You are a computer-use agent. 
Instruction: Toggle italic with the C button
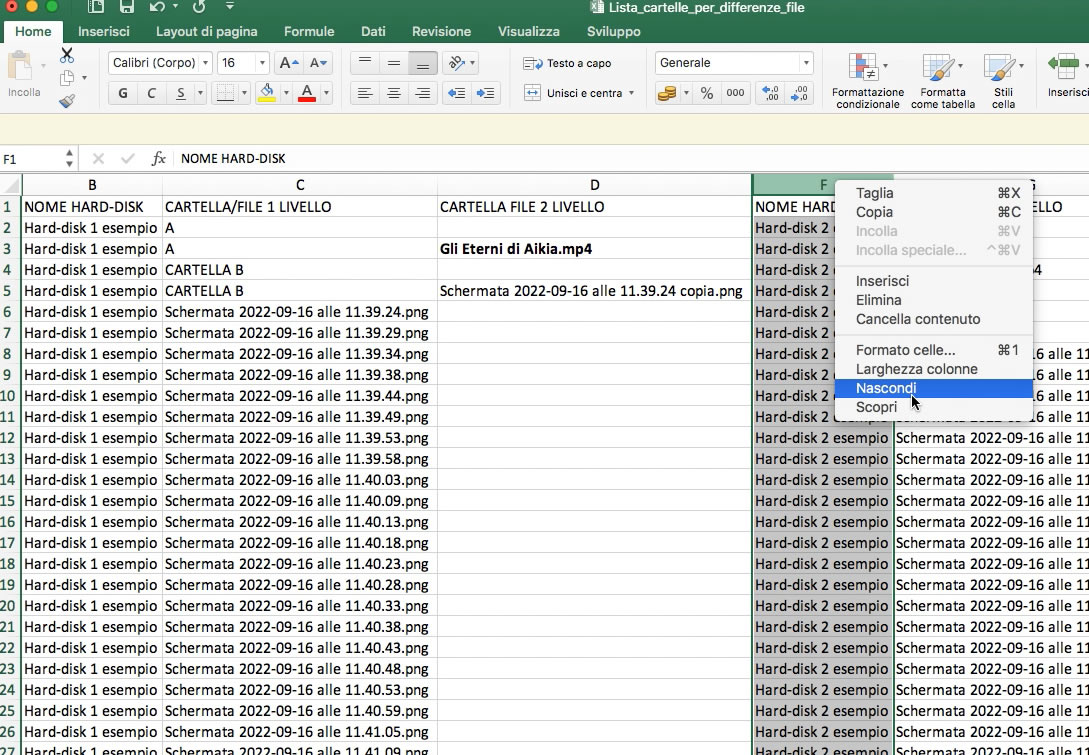(151, 93)
